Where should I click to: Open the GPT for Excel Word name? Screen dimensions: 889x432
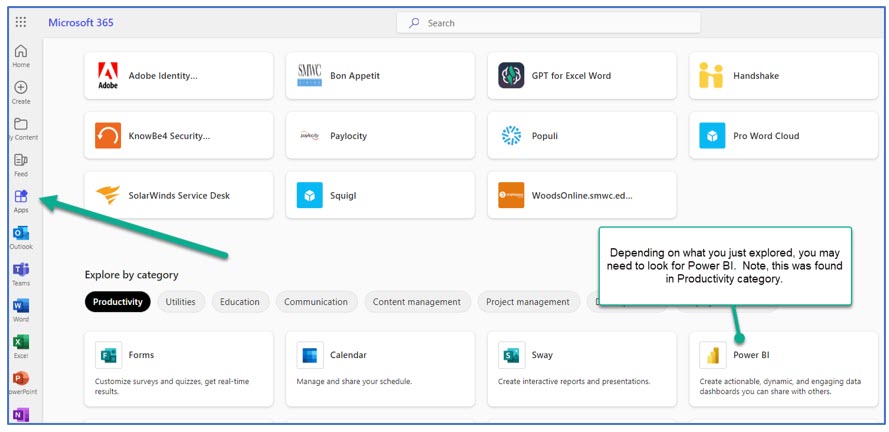click(571, 75)
